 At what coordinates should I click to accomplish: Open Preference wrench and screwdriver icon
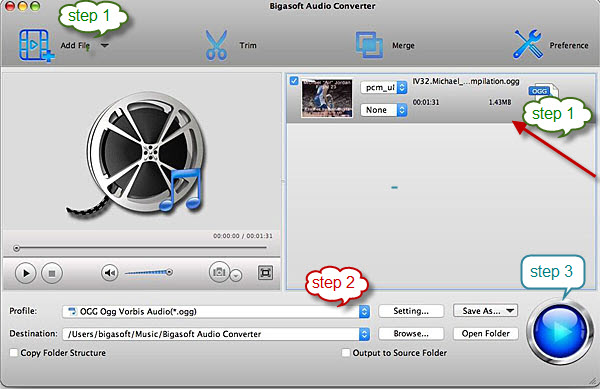click(x=528, y=44)
